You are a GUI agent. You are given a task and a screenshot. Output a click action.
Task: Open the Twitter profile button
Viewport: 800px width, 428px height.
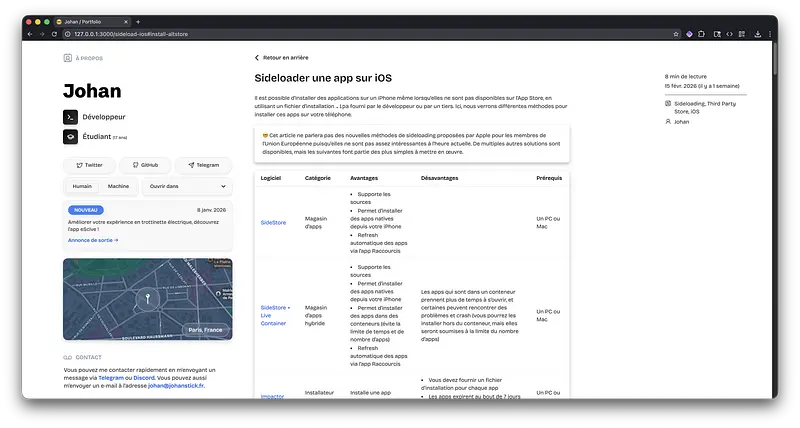click(88, 165)
